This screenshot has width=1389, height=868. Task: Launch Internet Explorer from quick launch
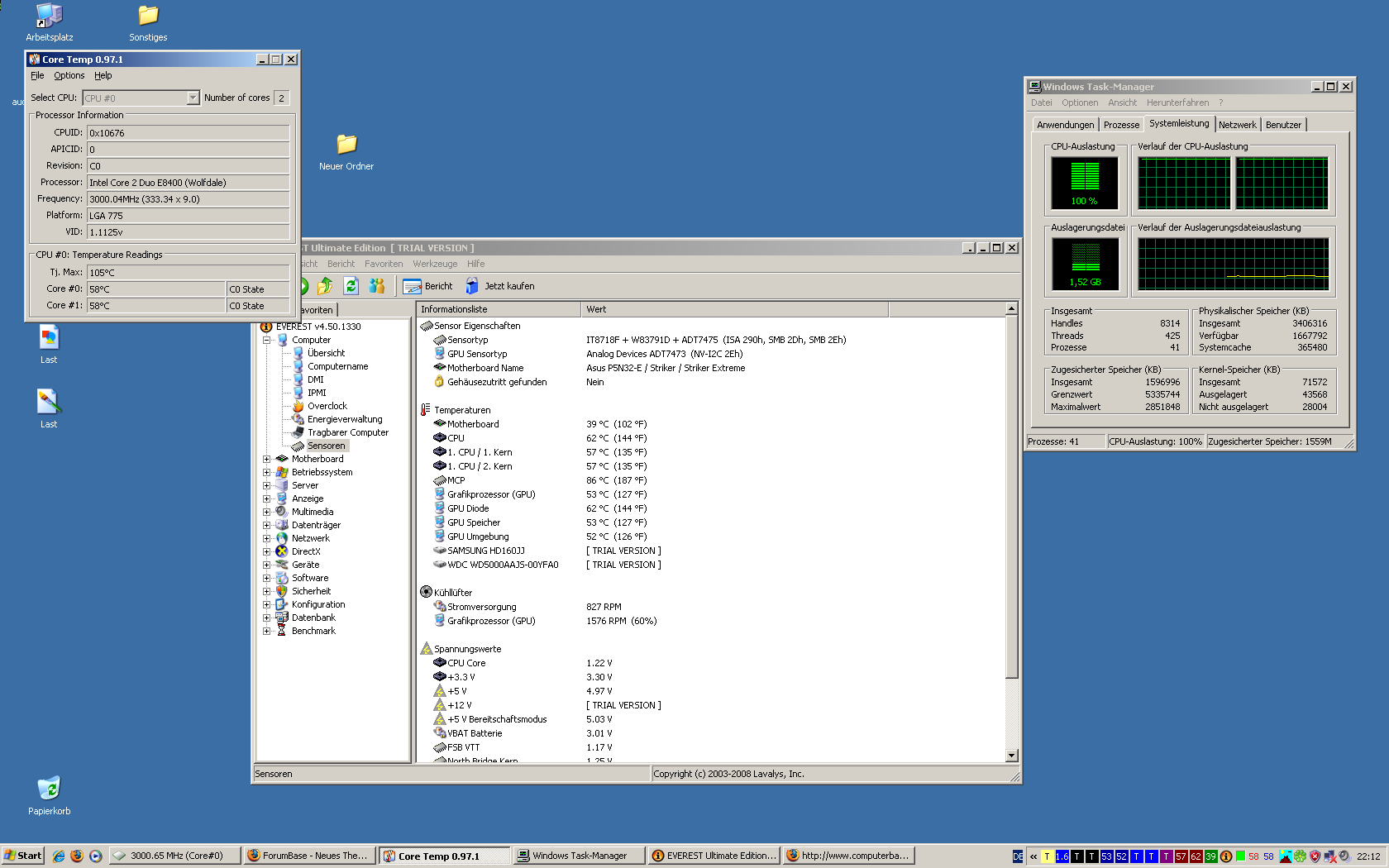pyautogui.click(x=59, y=856)
